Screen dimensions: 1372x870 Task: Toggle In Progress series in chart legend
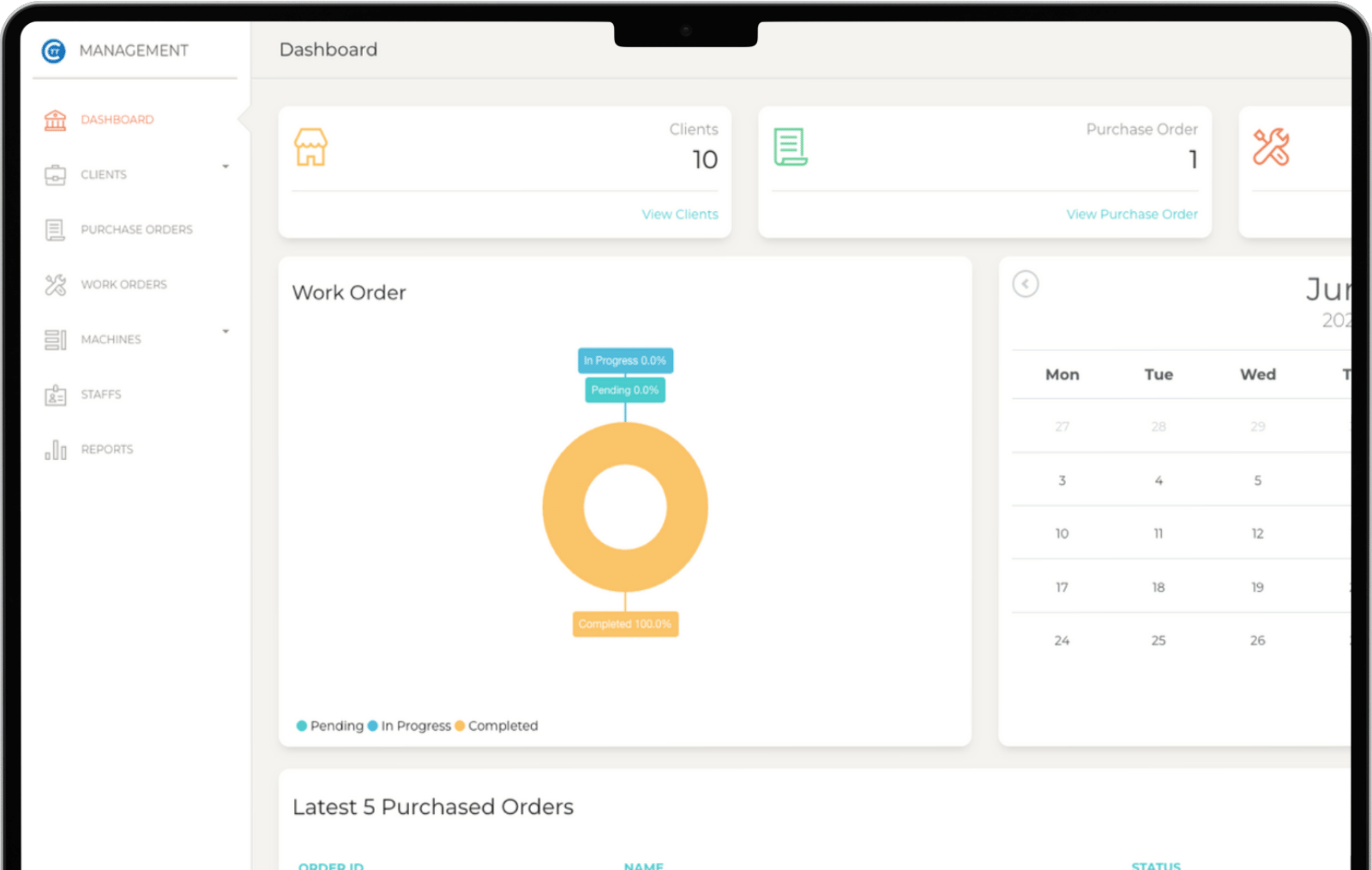pos(409,726)
